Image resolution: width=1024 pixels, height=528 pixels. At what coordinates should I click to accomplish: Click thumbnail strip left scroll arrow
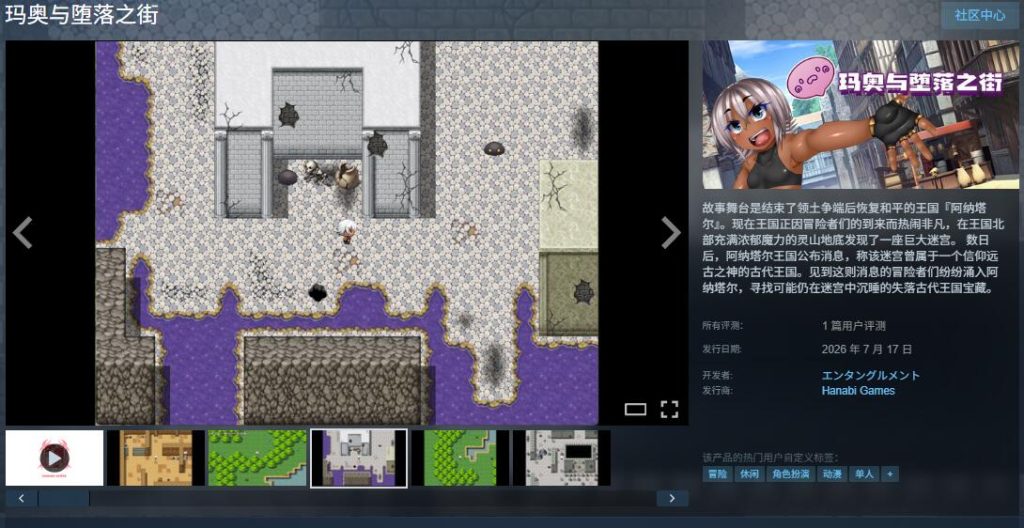click(22, 499)
